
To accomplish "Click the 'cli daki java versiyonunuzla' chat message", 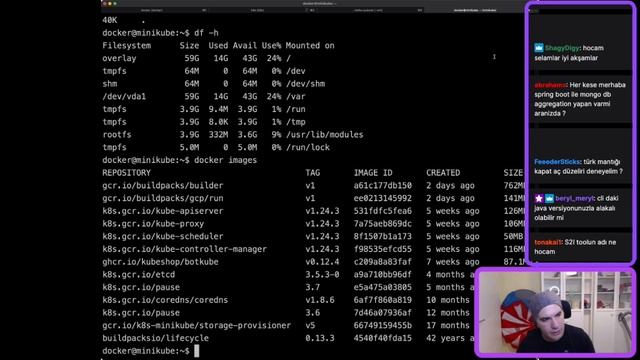I will coord(576,208).
